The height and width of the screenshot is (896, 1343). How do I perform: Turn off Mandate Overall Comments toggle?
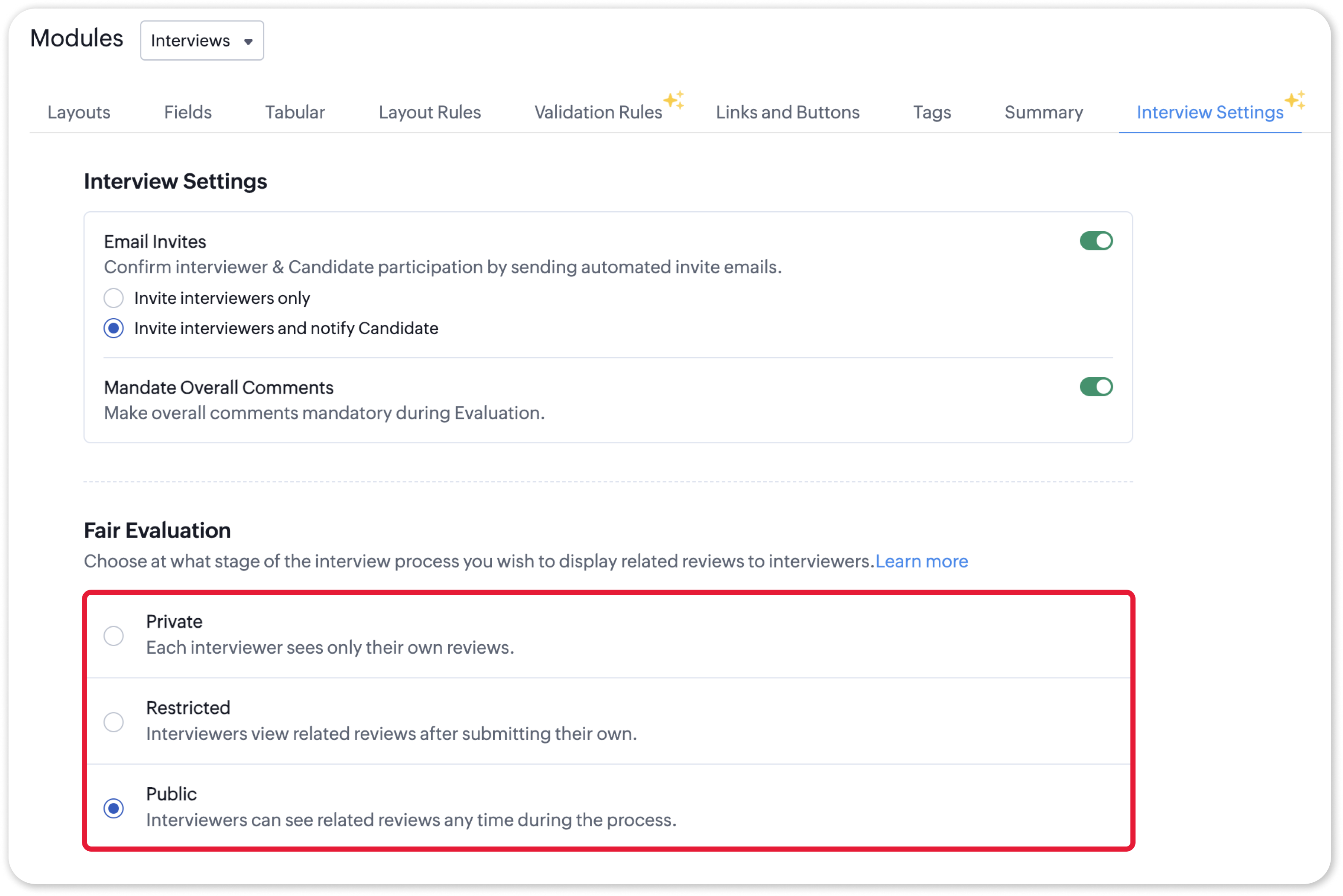[1095, 387]
